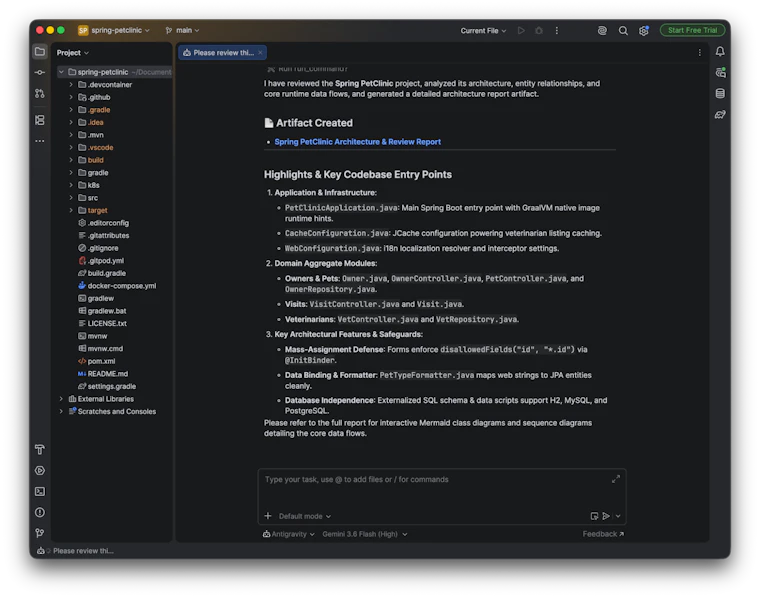Expand the src folder

(71, 198)
